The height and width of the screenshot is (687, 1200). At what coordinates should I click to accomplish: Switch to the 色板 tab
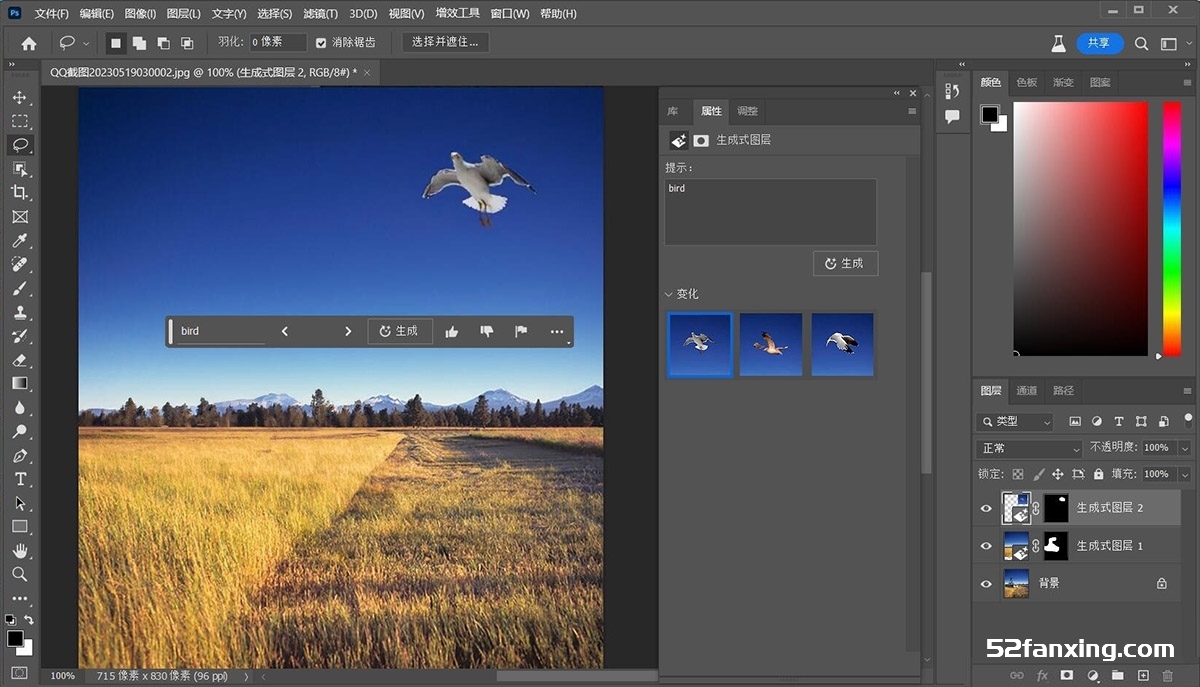point(1027,82)
